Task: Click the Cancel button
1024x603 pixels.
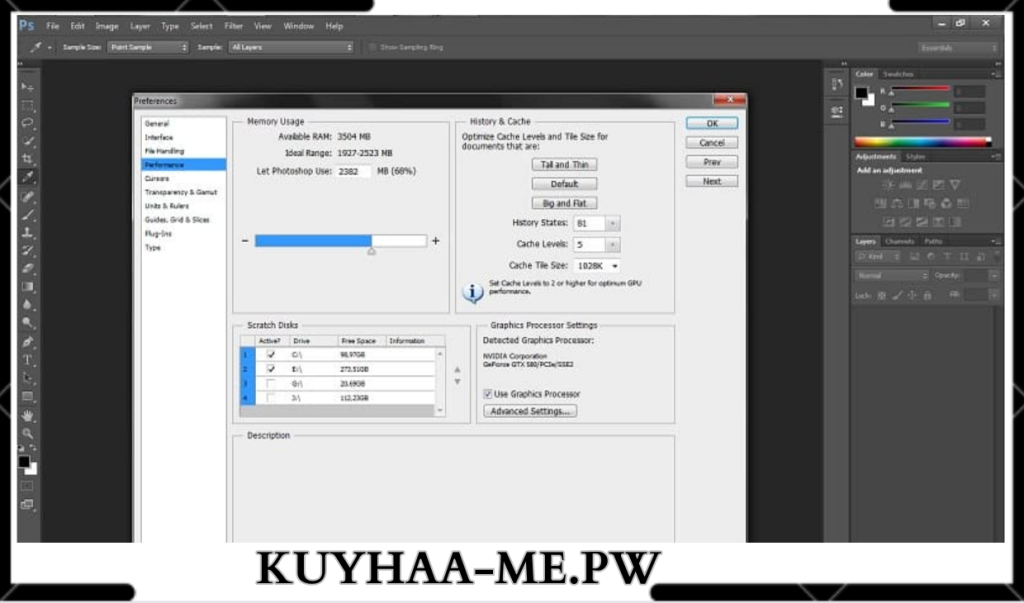Action: tap(712, 142)
